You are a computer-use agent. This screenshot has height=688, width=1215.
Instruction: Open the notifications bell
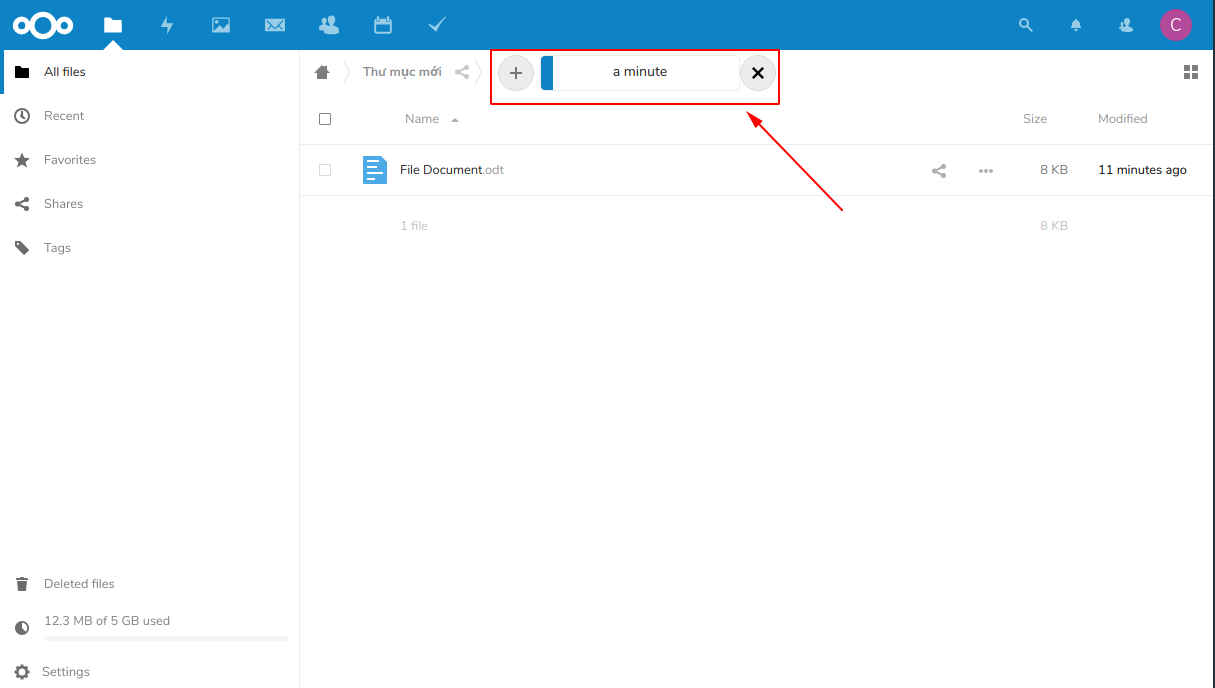(1076, 25)
